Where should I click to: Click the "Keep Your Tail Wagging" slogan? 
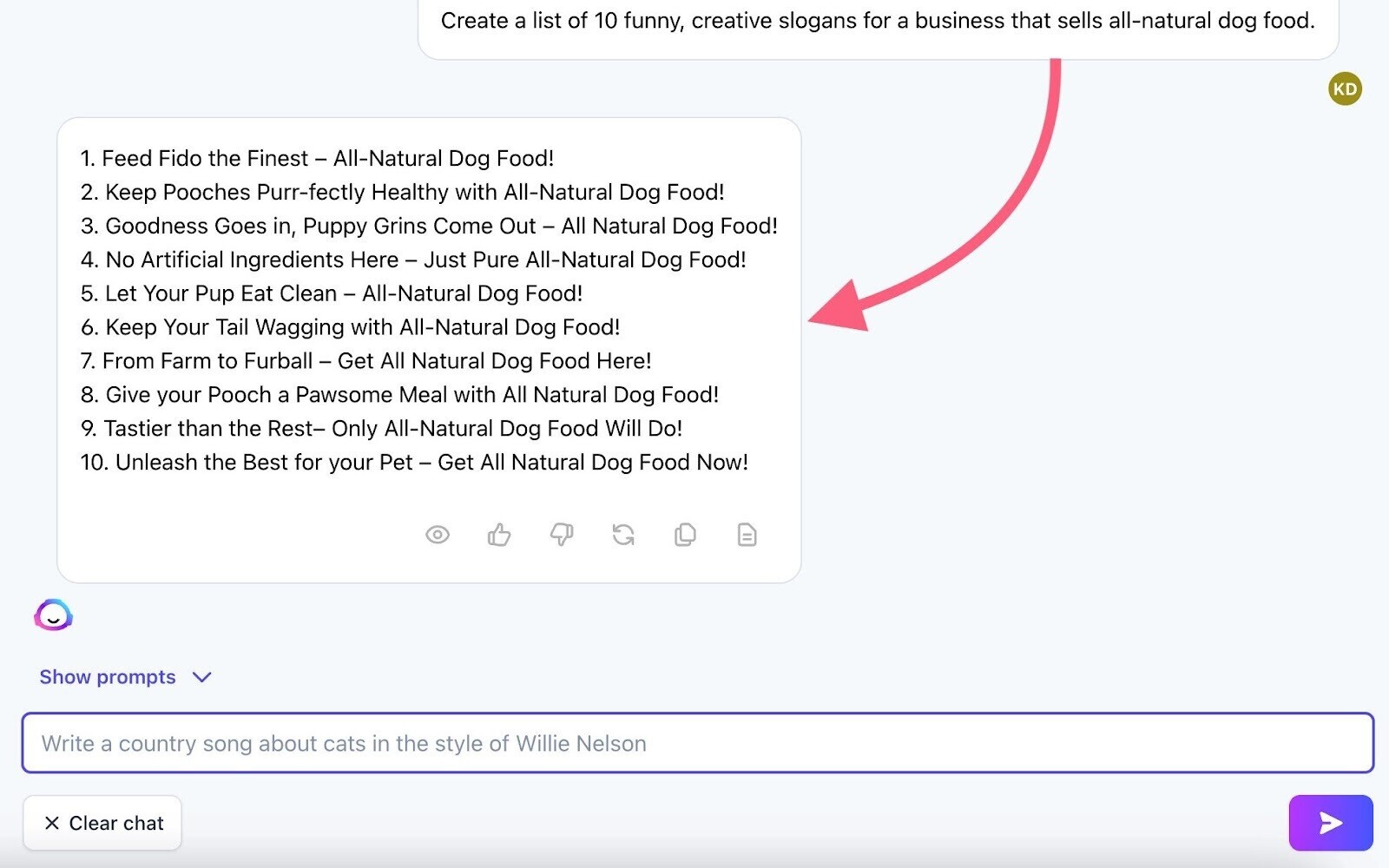[350, 327]
